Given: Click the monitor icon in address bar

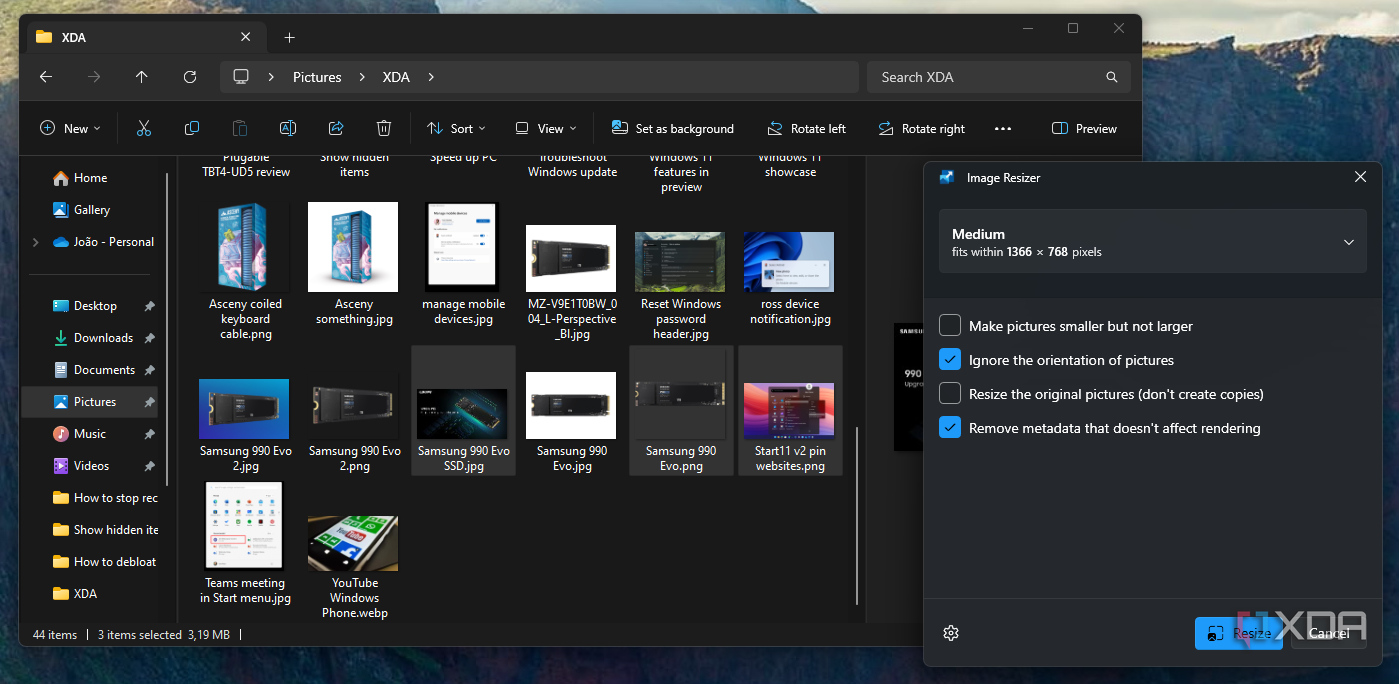Looking at the screenshot, I should point(240,77).
